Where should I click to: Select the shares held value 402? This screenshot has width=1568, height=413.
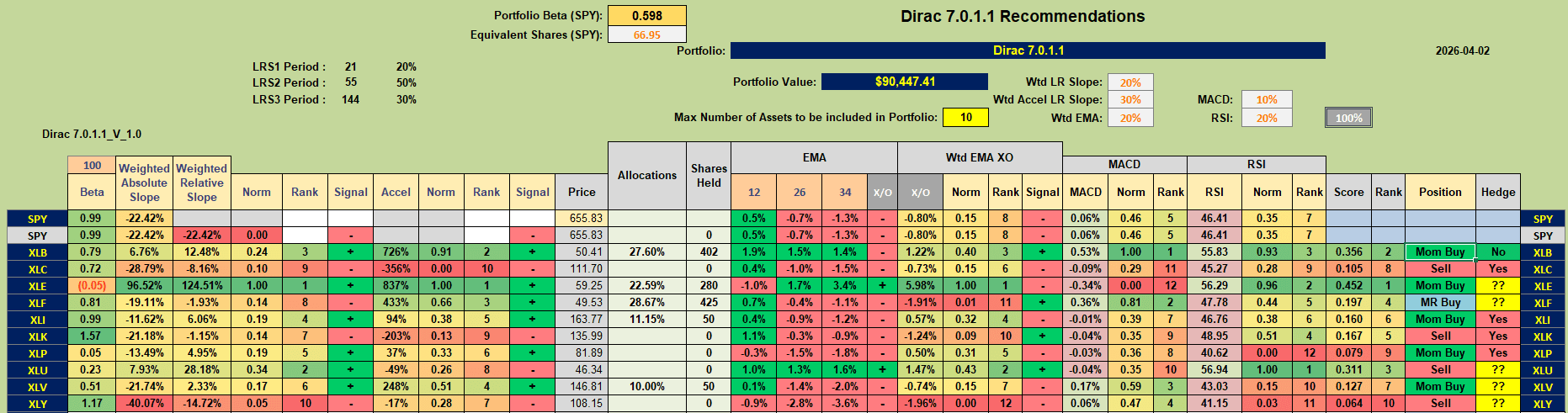(709, 252)
